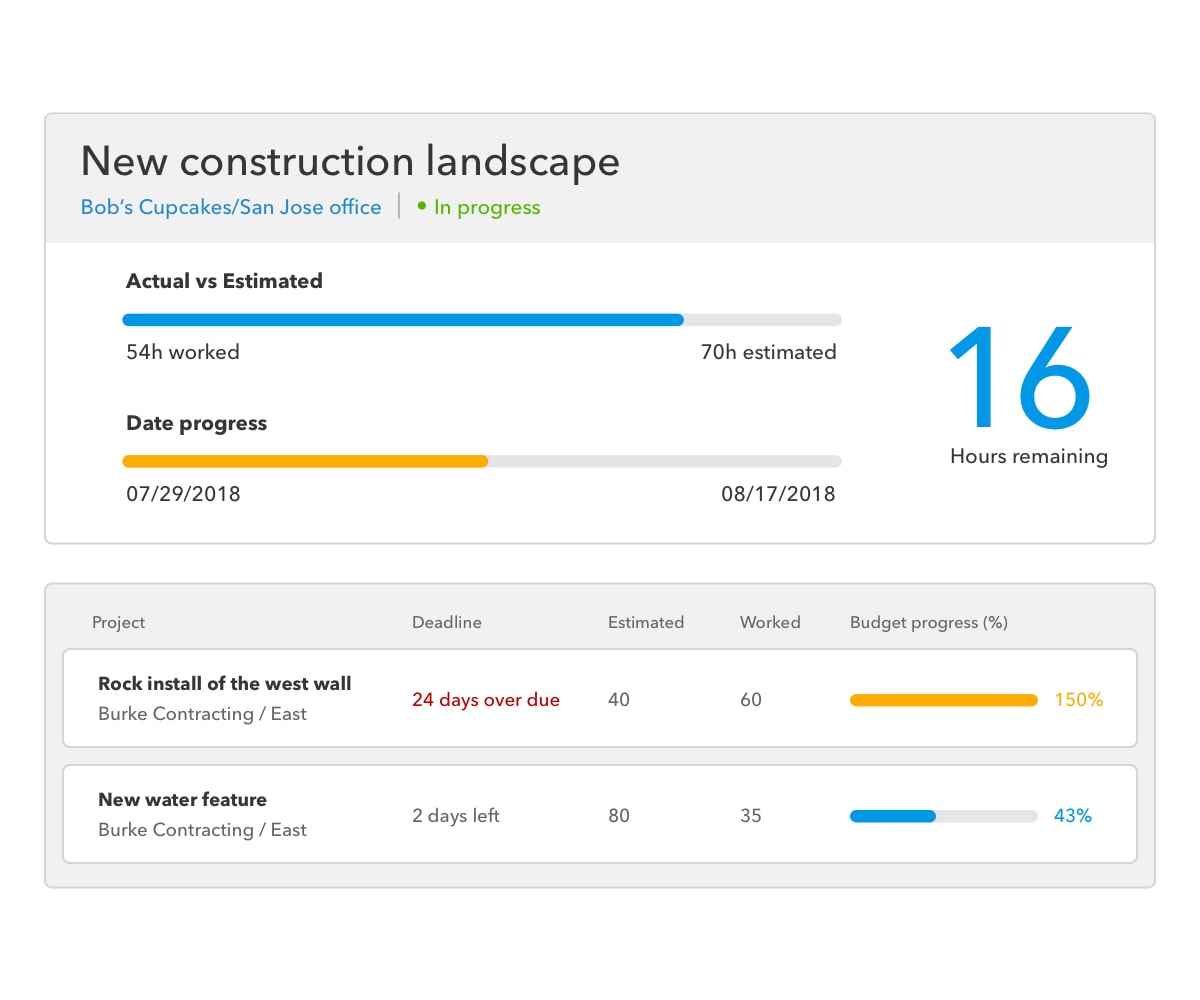Select the Deadline column header
Screen dimensions: 1200x1000
446,622
